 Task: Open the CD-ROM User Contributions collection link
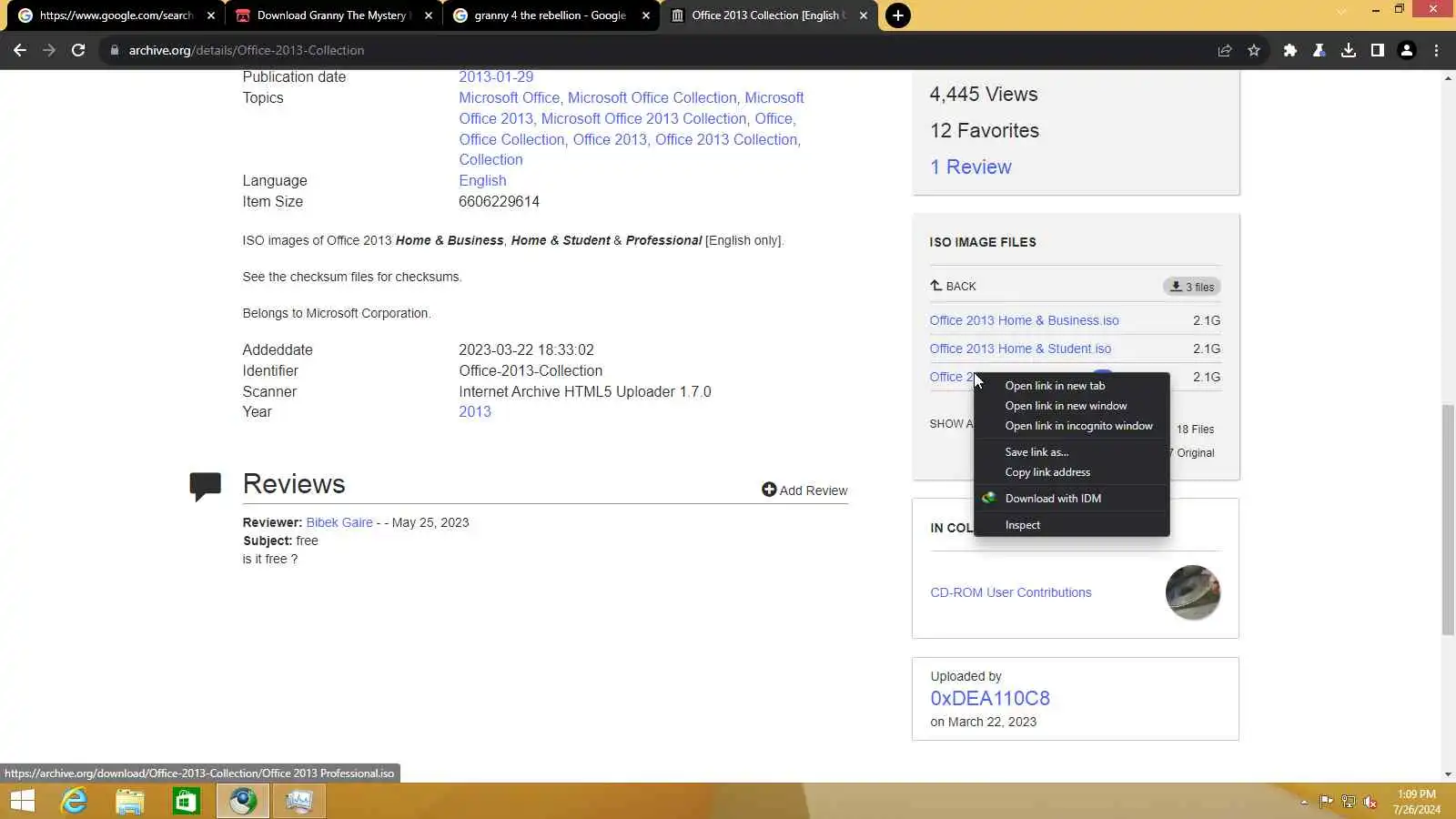point(1010,592)
